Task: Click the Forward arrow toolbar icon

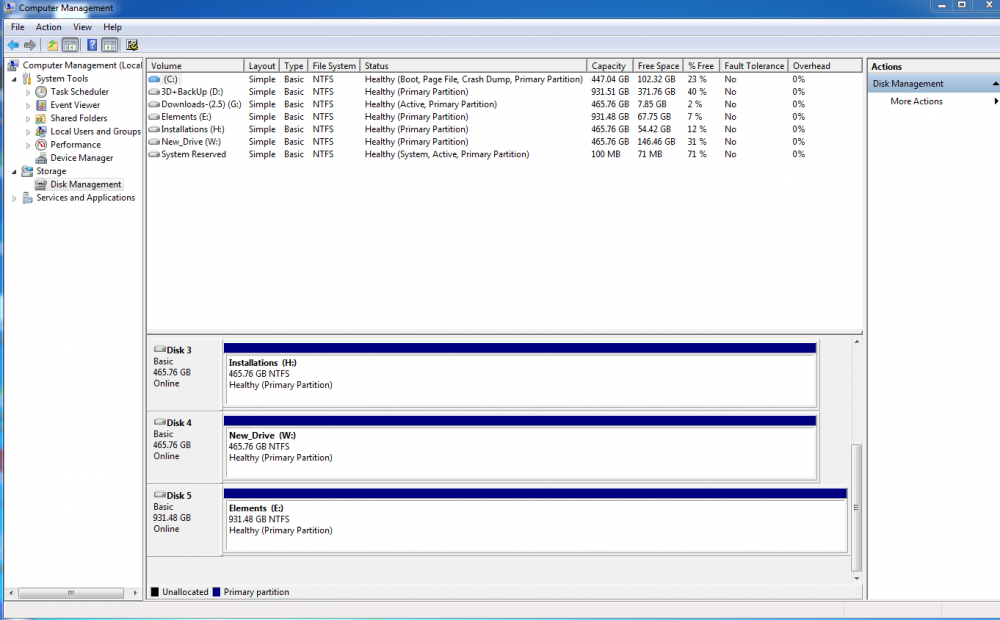Action: pos(30,45)
